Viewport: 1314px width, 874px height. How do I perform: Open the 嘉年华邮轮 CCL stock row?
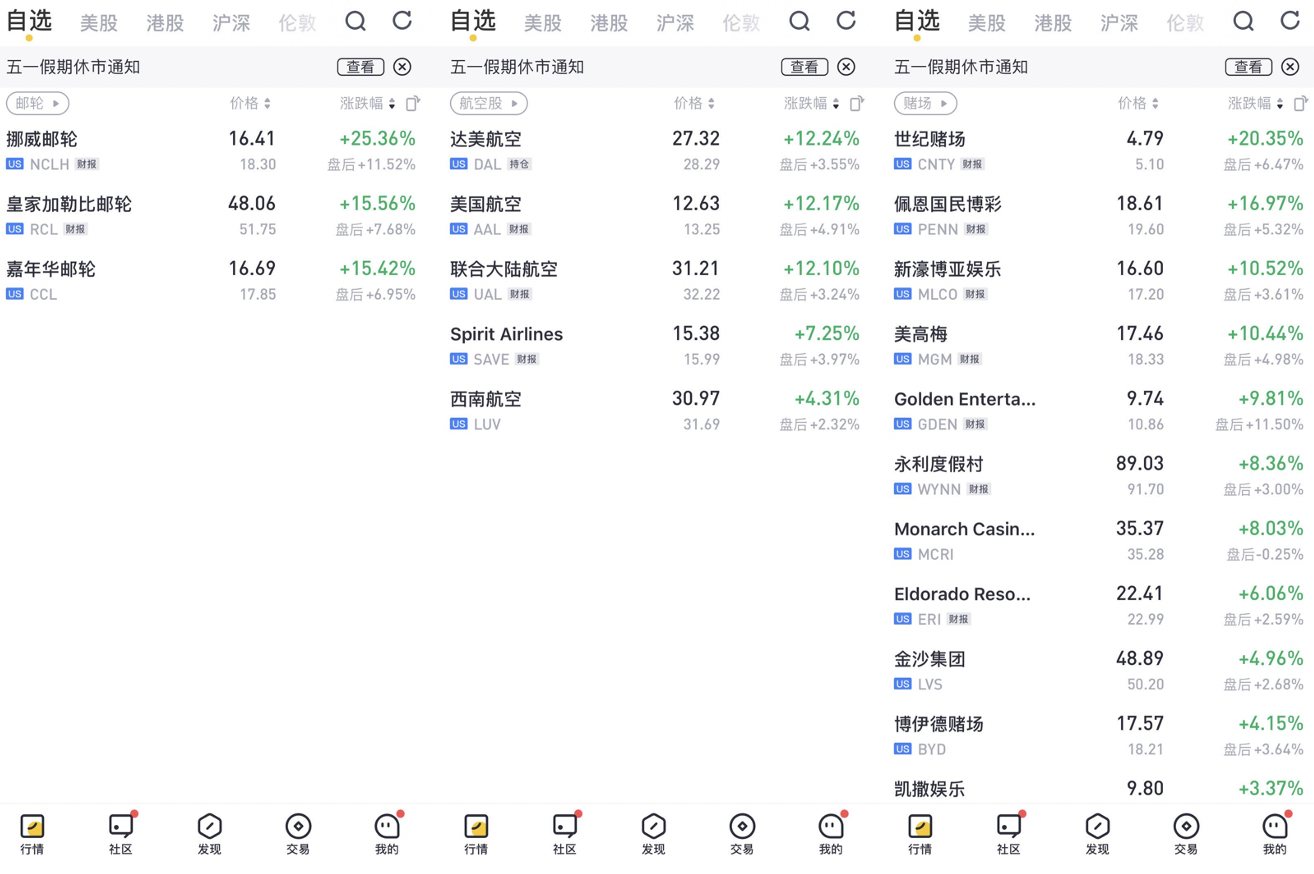click(211, 280)
